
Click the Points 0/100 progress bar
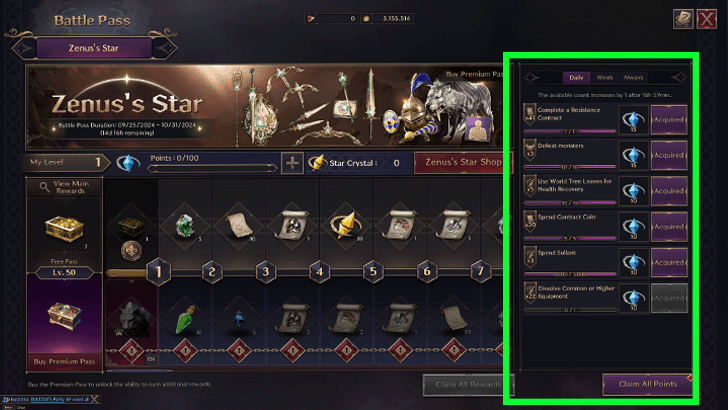coord(212,168)
